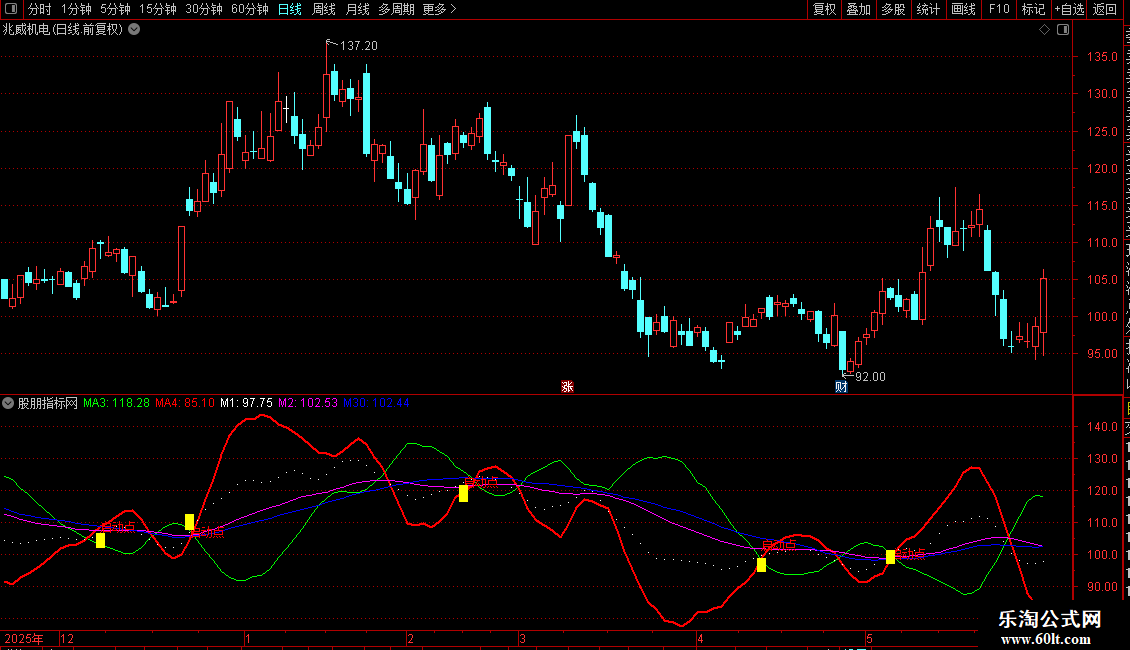Image resolution: width=1130 pixels, height=650 pixels.
Task: Open 多周期 multi-period view
Action: 396,9
